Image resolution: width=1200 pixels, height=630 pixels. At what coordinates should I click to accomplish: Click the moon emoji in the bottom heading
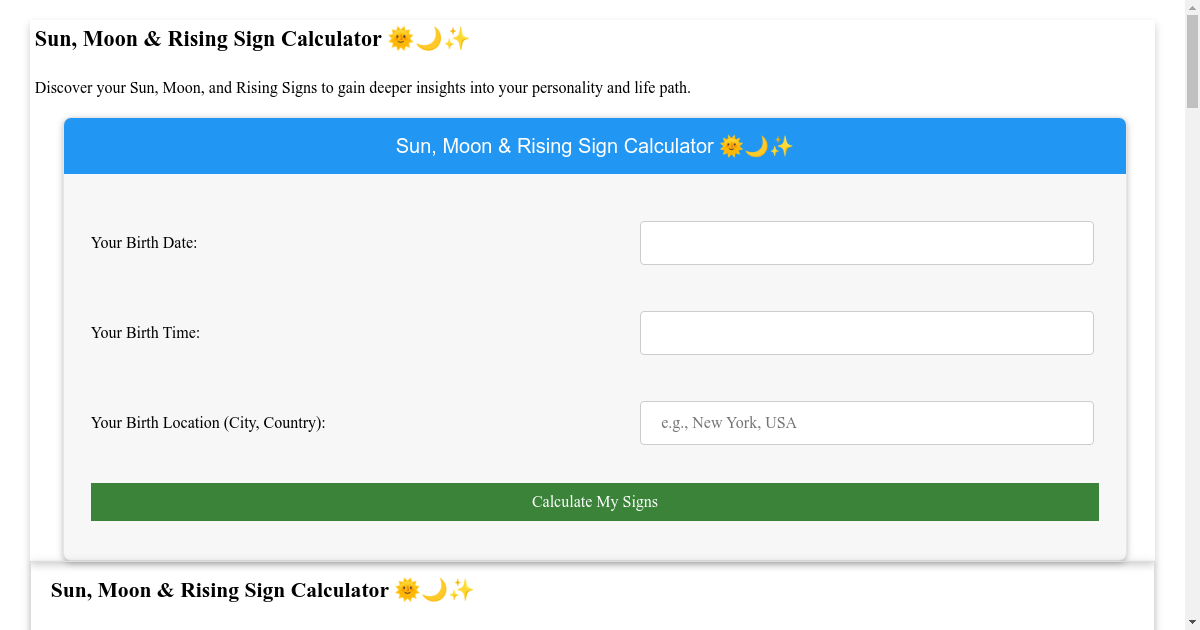click(x=434, y=590)
